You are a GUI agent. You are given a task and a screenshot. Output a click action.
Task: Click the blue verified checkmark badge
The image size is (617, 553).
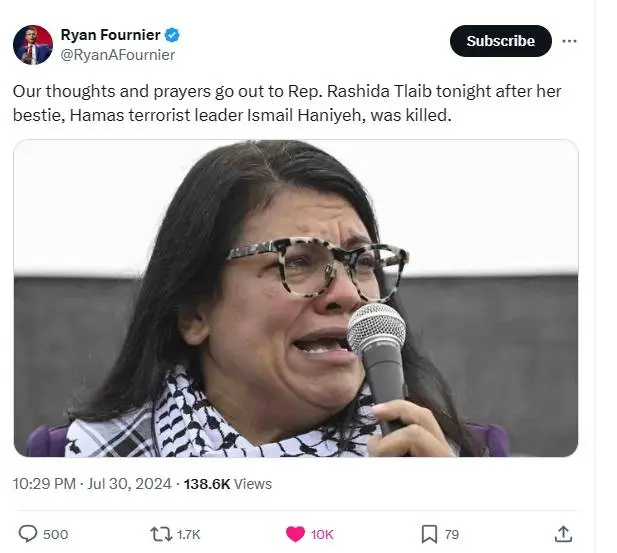tap(172, 35)
